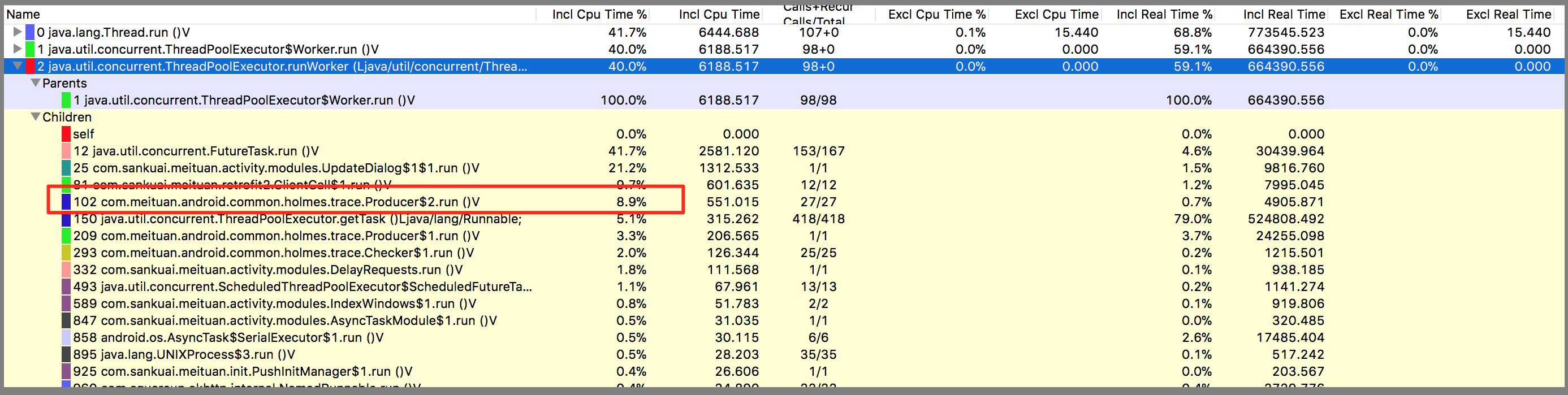Sort by Excl Real Time column header
The width and height of the screenshot is (1568, 395).
(1509, 14)
